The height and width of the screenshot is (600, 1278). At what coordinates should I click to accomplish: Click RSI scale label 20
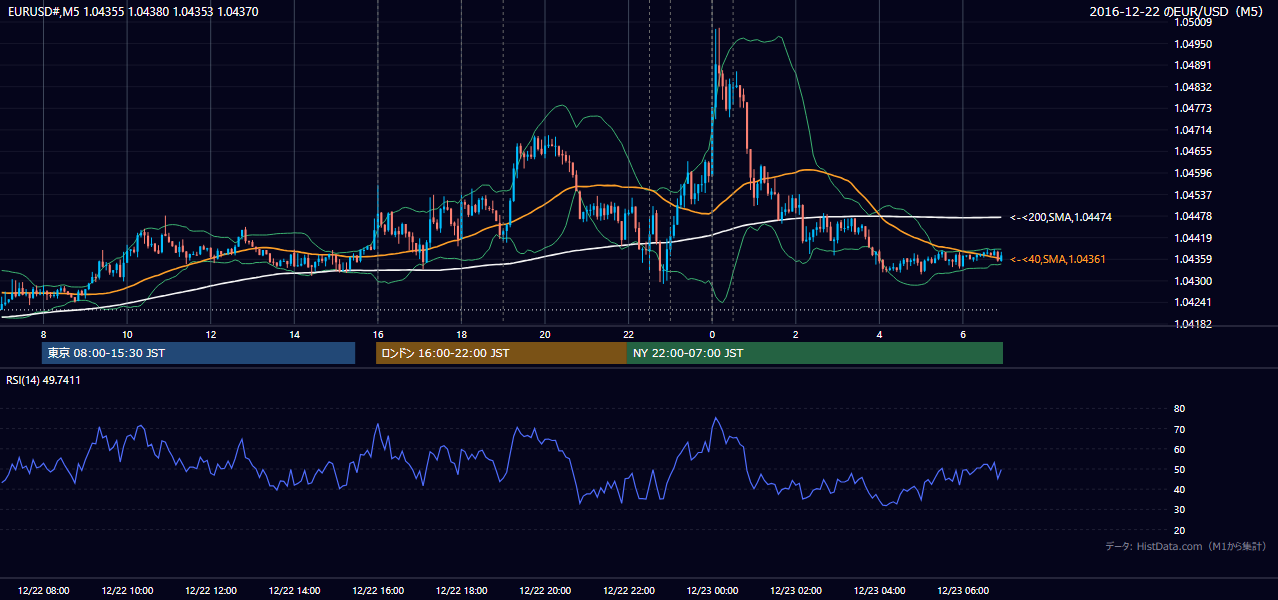click(x=1179, y=530)
